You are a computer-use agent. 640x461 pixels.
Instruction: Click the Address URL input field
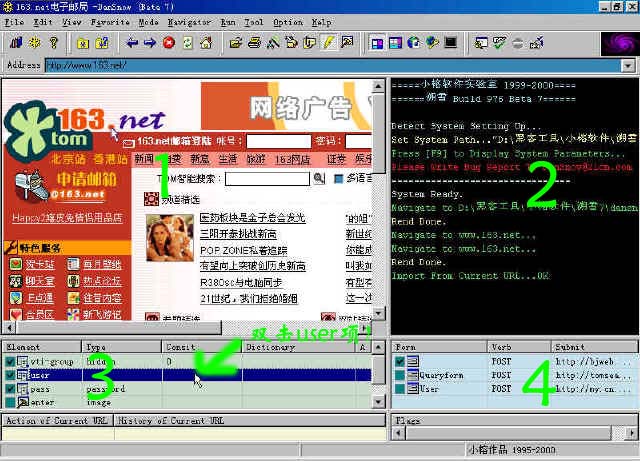(x=333, y=65)
